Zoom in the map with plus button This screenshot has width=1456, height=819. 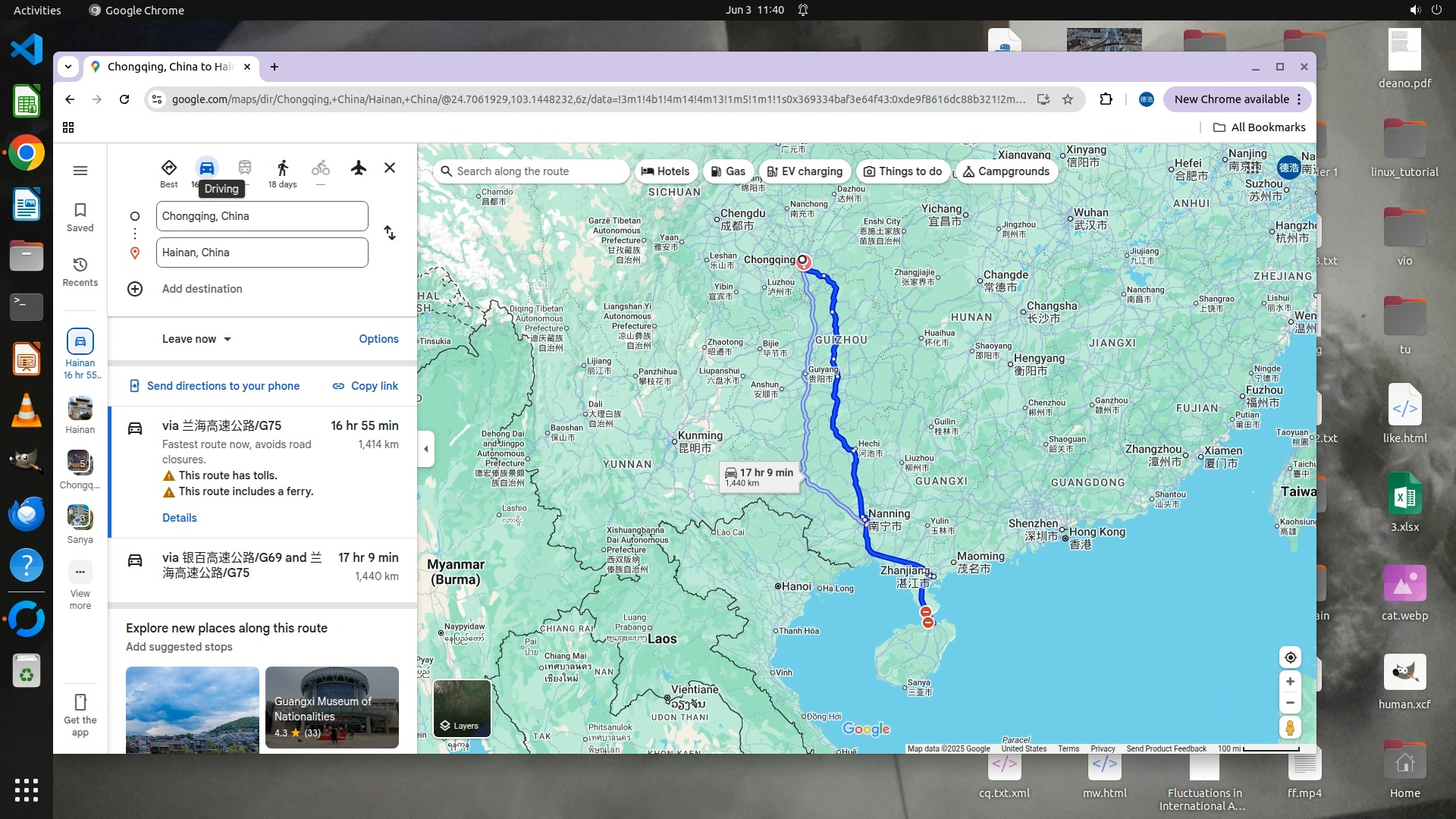pos(1290,682)
